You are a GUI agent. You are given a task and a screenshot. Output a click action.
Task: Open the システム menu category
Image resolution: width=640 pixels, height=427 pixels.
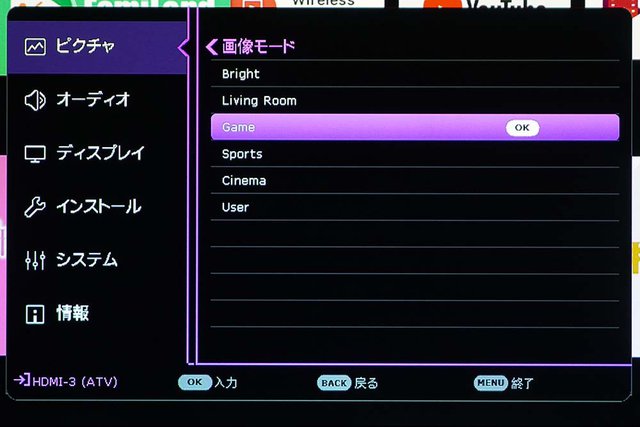pos(97,260)
